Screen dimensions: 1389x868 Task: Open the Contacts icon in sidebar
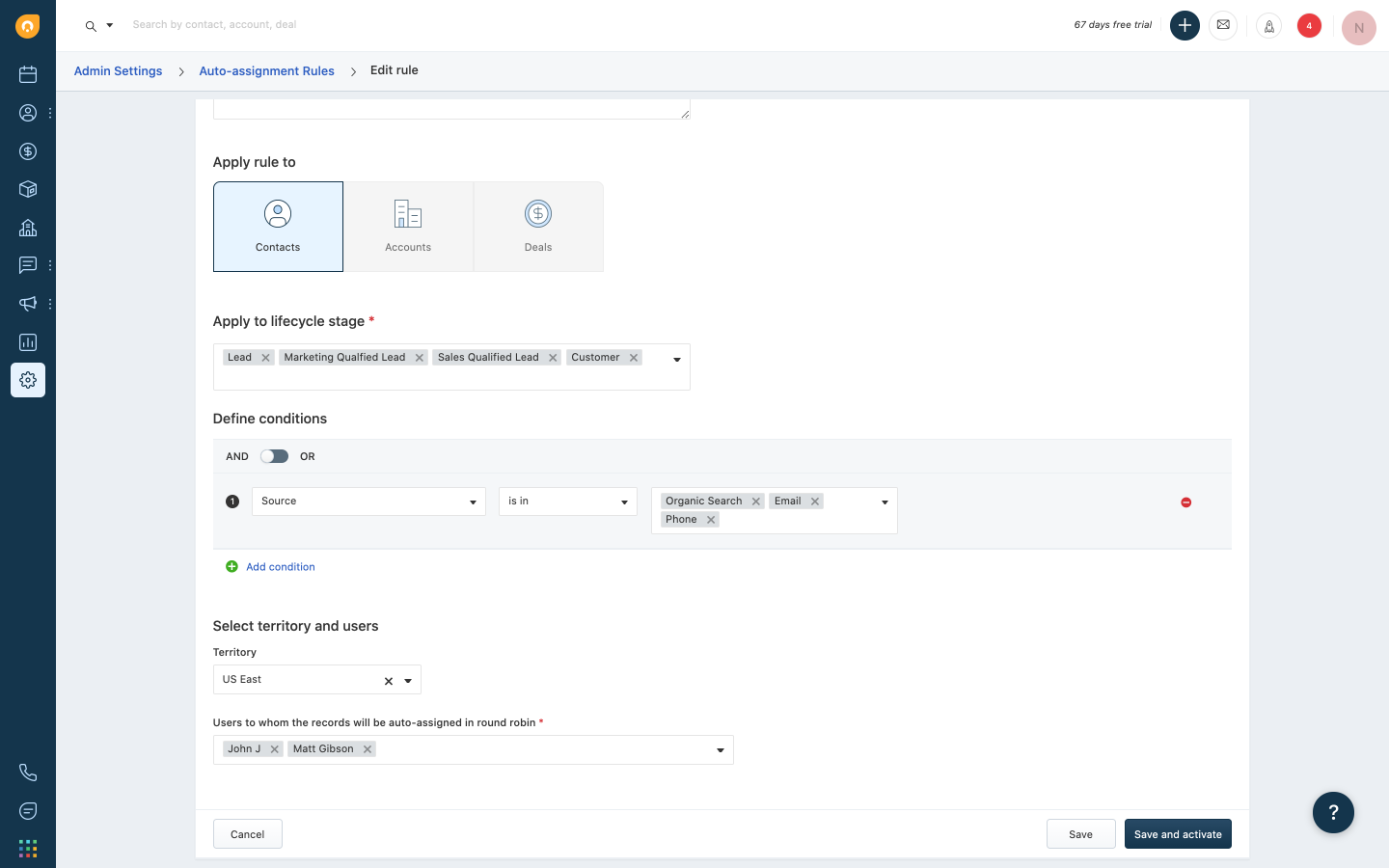click(28, 113)
